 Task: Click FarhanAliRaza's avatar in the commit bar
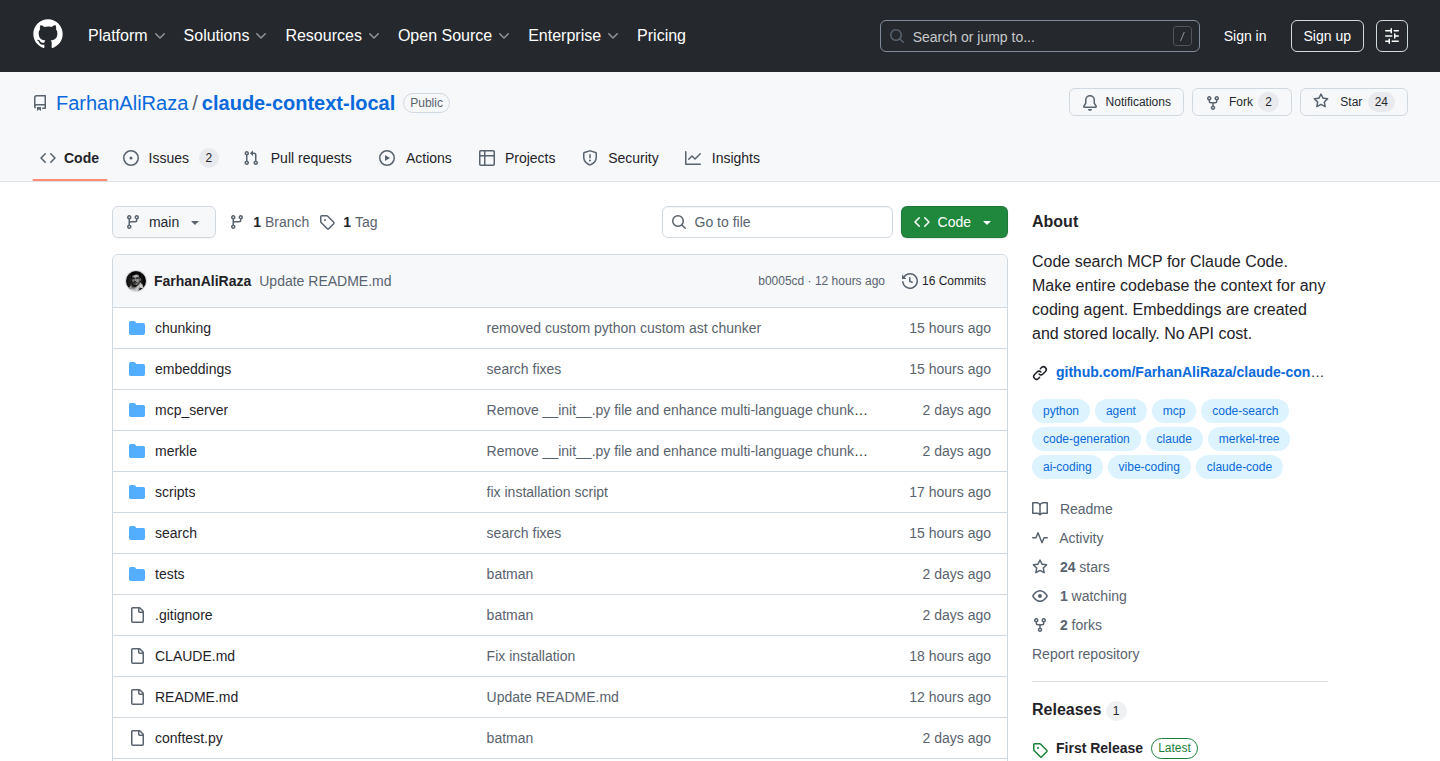[x=136, y=281]
